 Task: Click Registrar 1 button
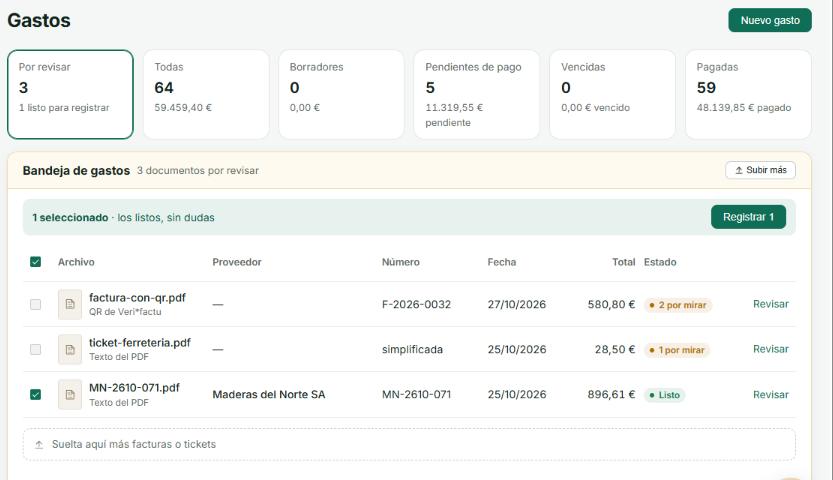pos(748,217)
